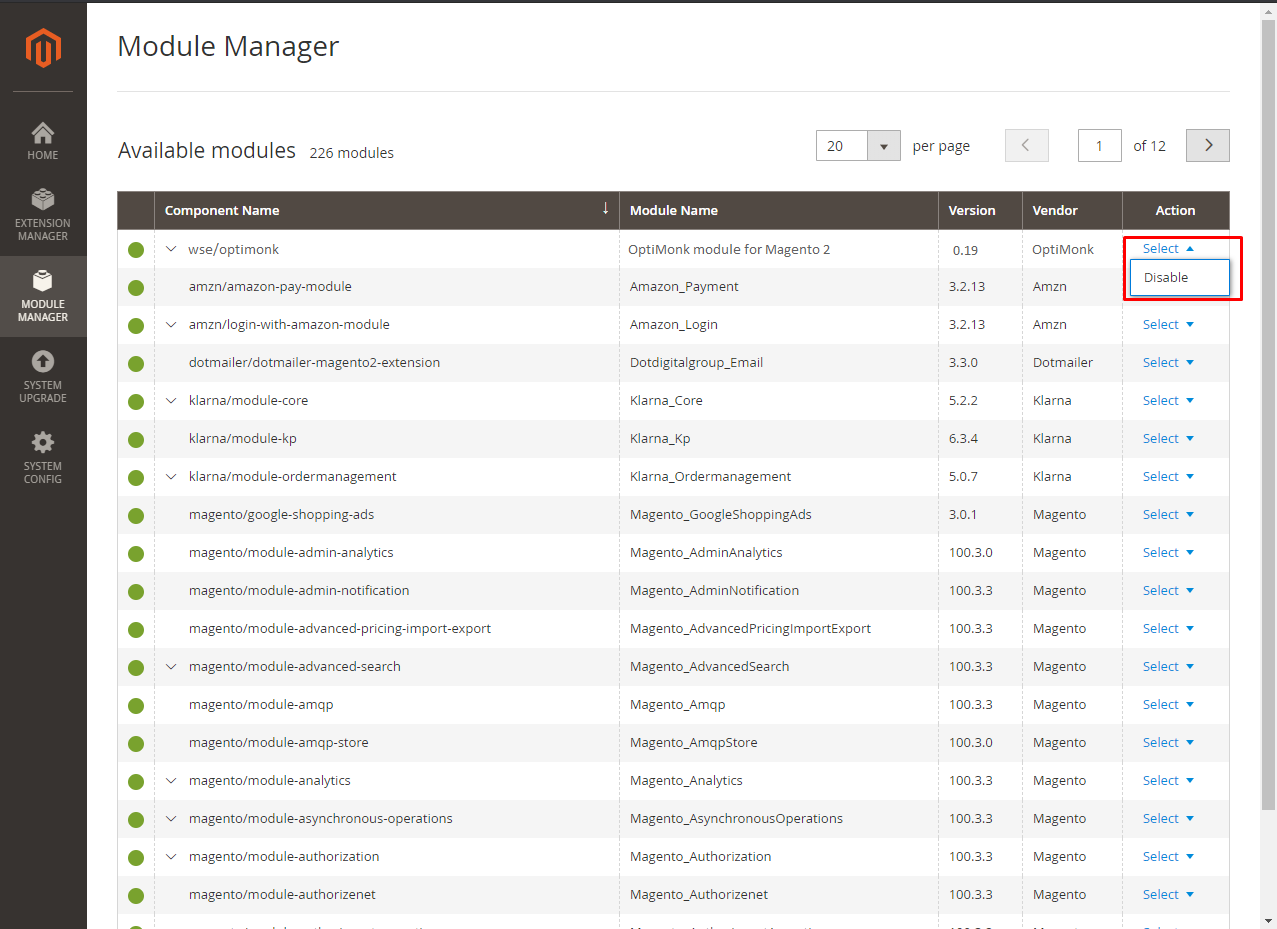
Task: Click the Klarna_Kp module name cell
Action: [x=660, y=439]
